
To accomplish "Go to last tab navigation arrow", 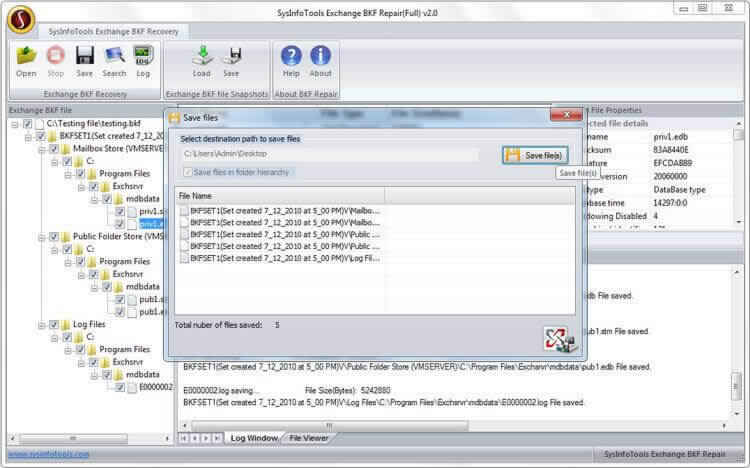I will 218,438.
